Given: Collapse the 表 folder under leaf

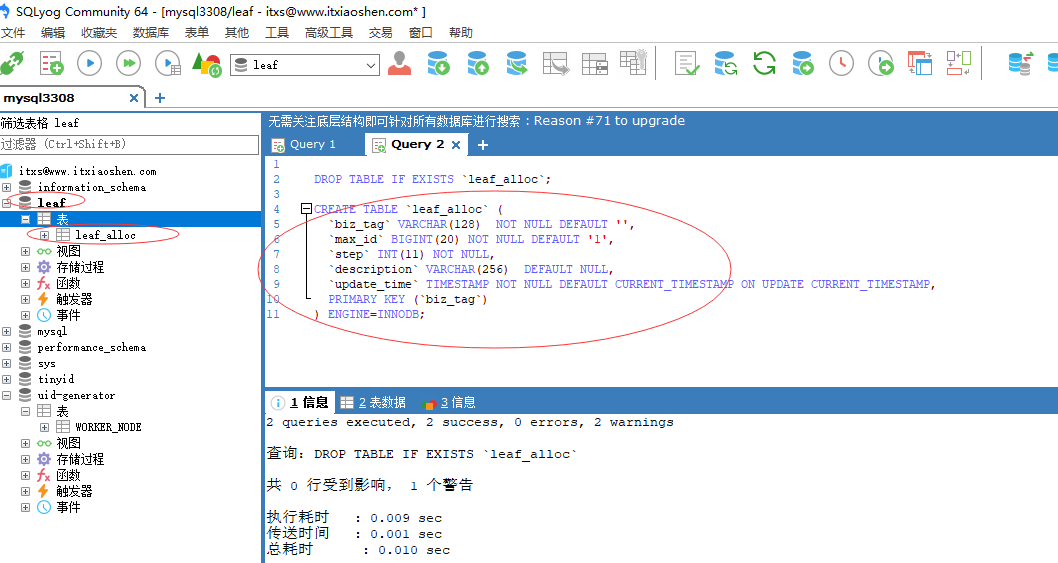Looking at the screenshot, I should (x=25, y=219).
